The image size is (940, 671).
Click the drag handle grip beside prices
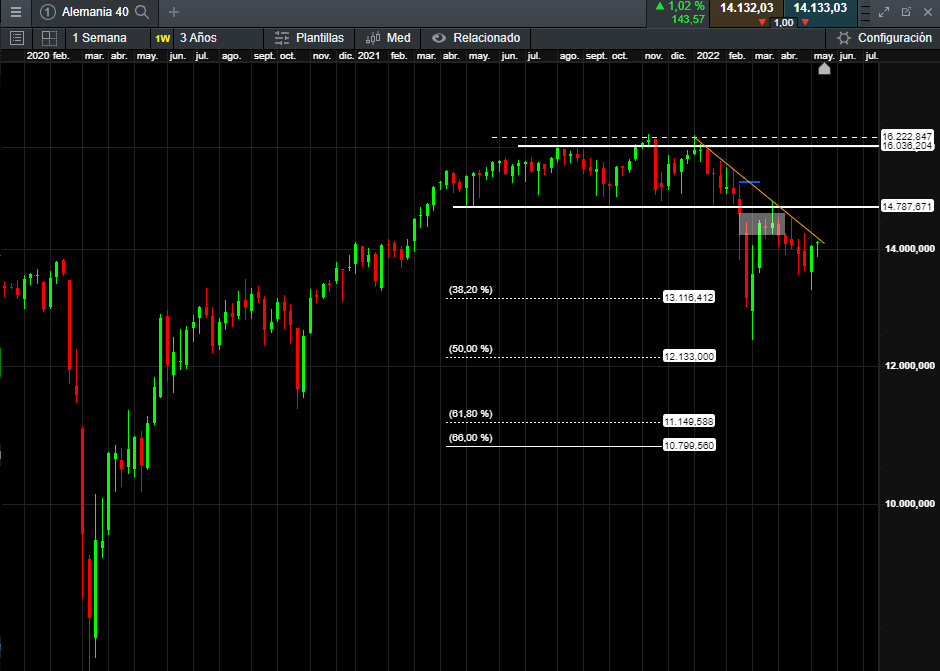pyautogui.click(x=864, y=12)
